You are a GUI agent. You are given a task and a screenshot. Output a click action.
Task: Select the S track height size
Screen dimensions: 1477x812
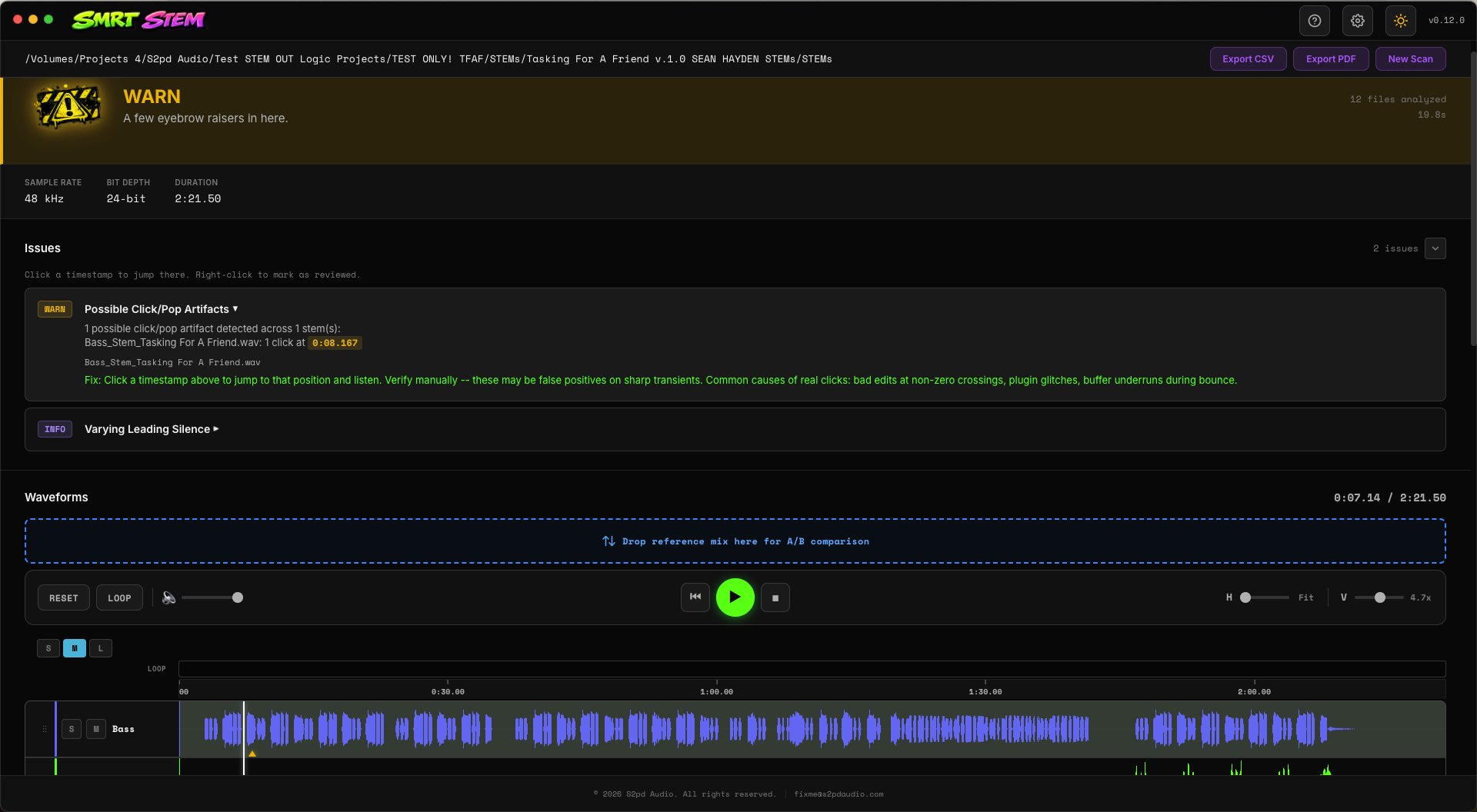pos(48,648)
